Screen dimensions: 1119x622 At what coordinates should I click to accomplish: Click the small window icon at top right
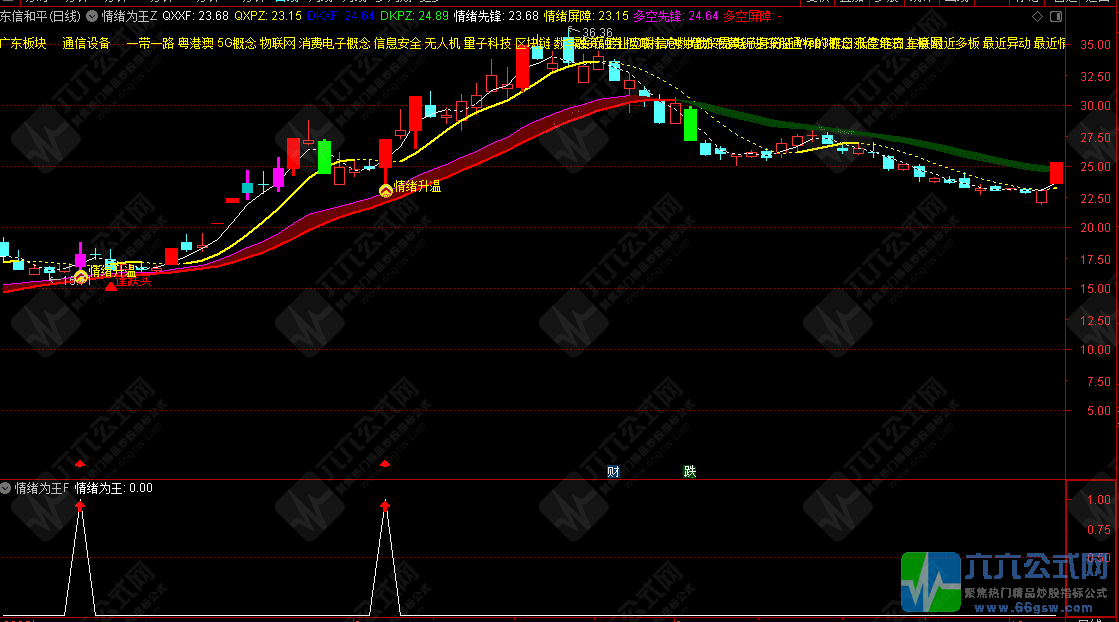[1056, 17]
